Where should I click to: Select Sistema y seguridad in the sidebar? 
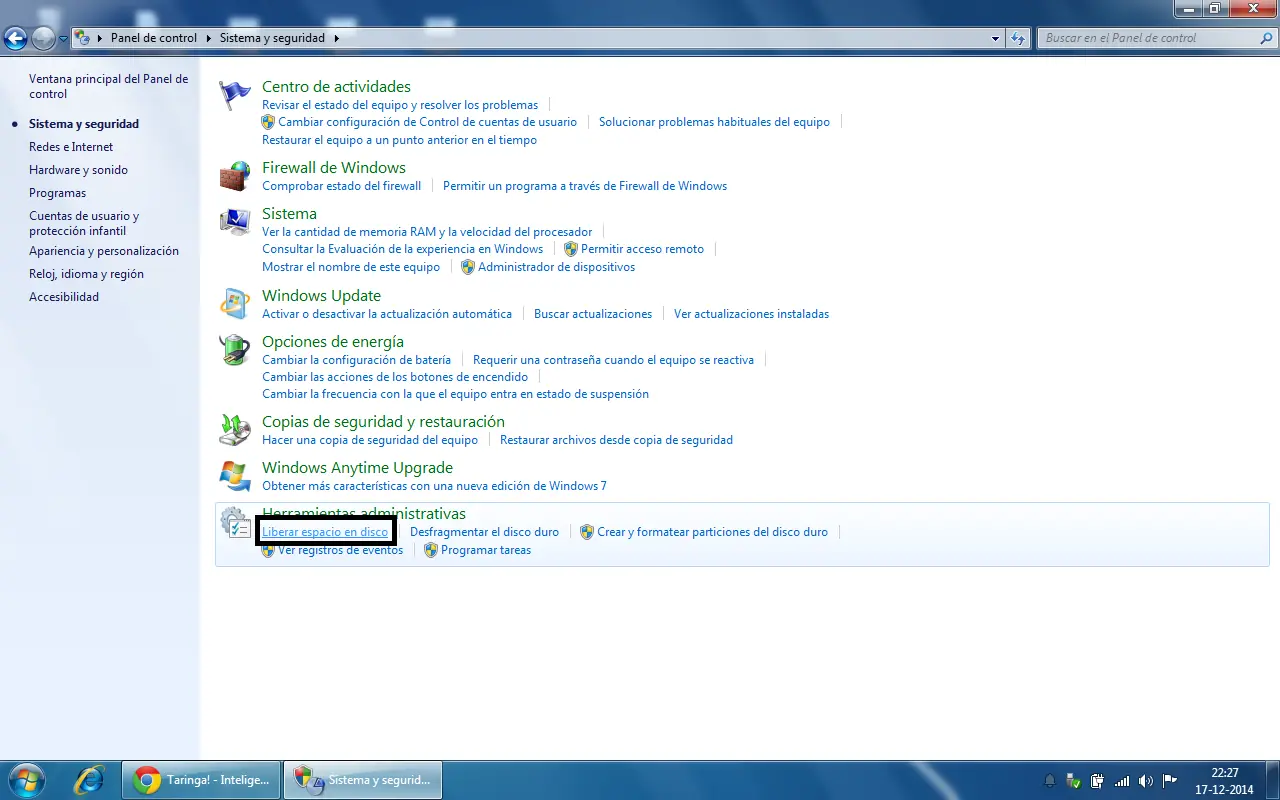(x=84, y=124)
